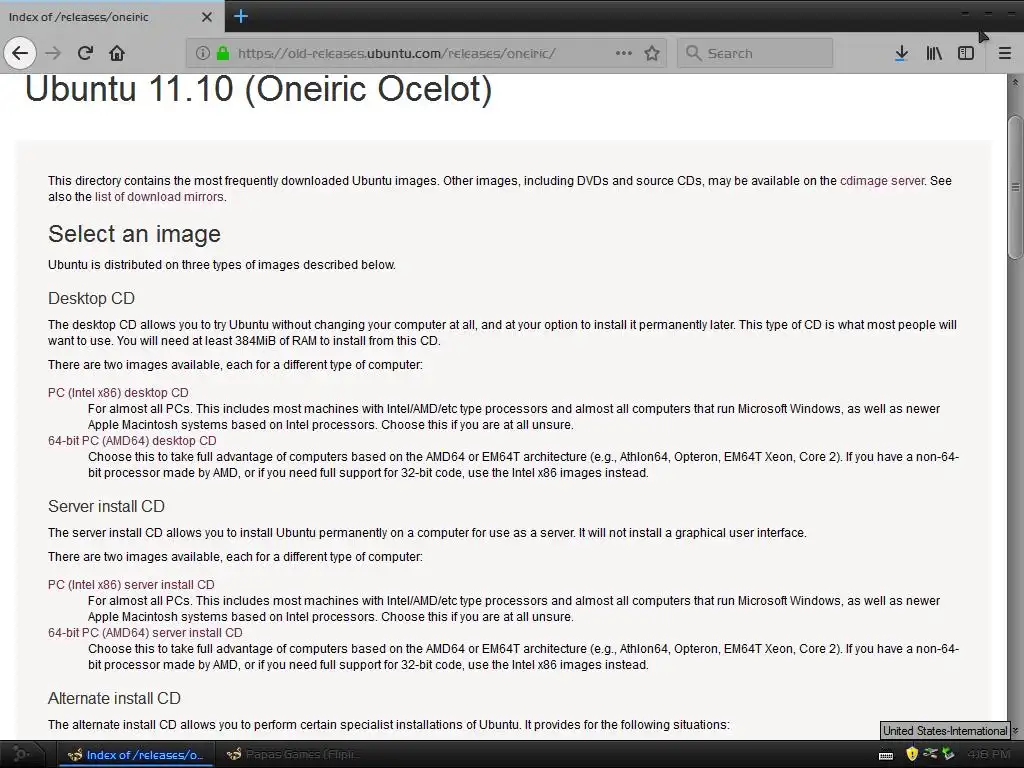This screenshot has width=1024, height=768.
Task: Go back with the back arrow button
Action: [x=20, y=53]
